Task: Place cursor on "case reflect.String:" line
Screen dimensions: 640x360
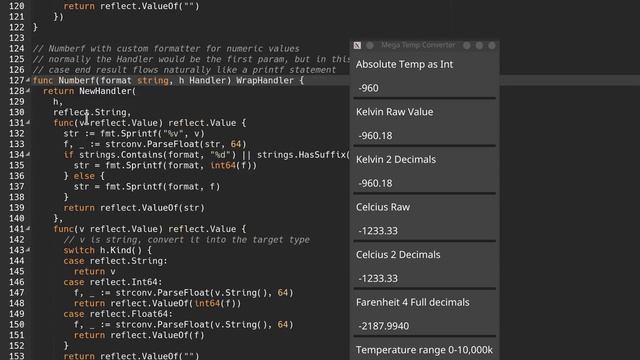Action: click(x=116, y=261)
